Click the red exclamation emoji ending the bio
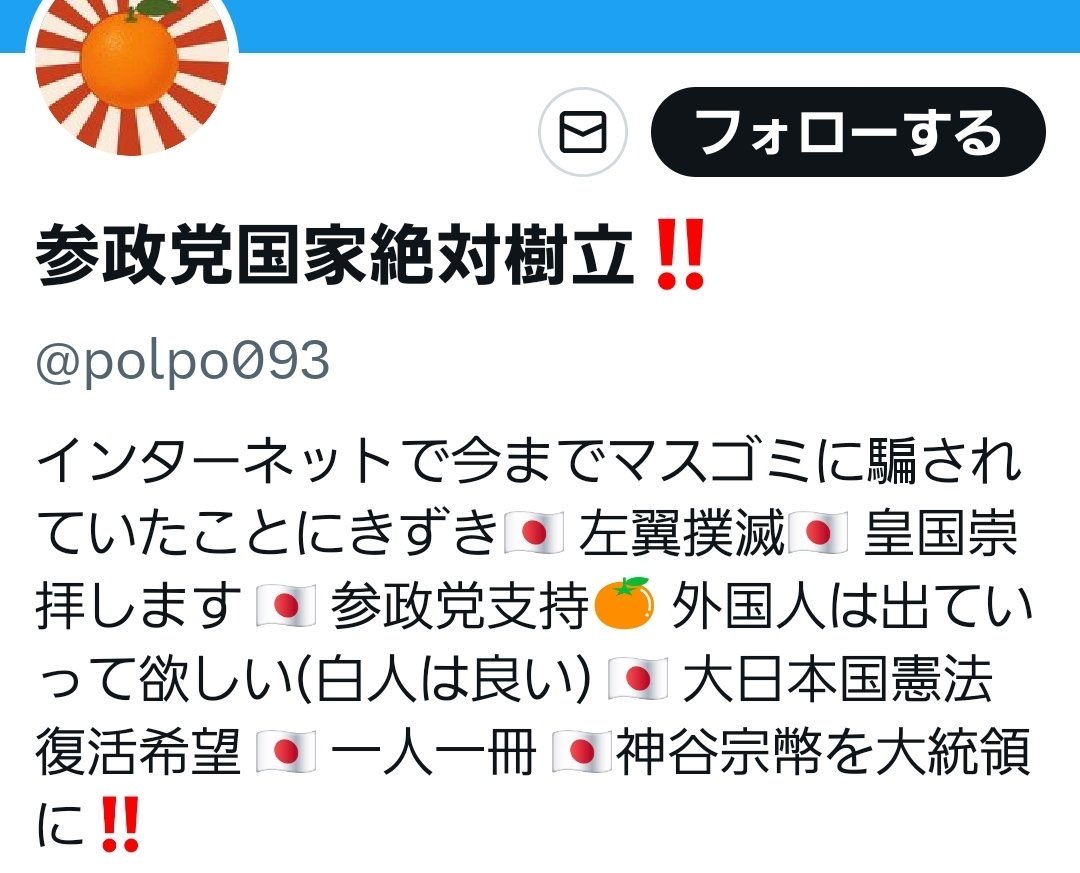The image size is (1080, 873). coord(121,825)
